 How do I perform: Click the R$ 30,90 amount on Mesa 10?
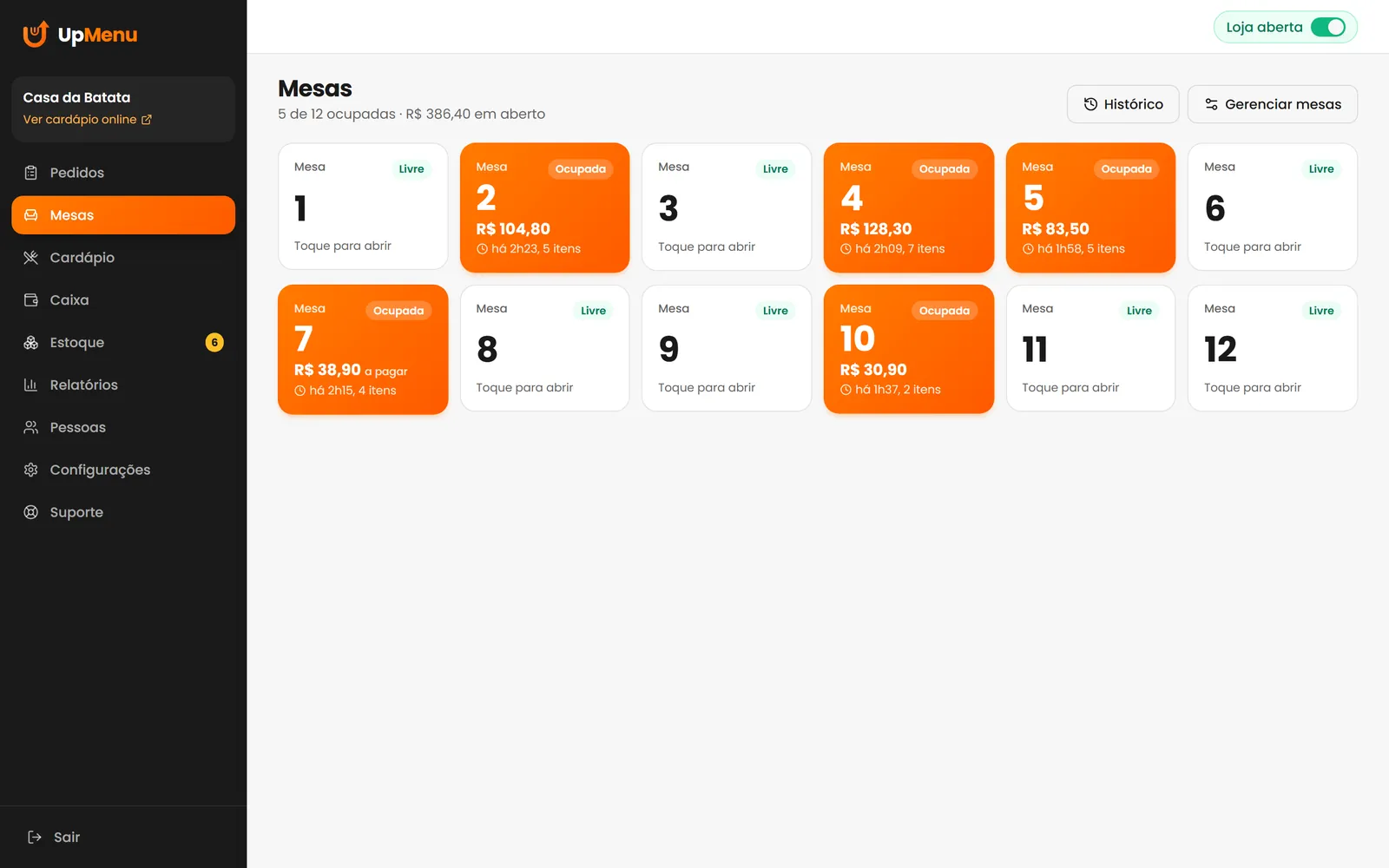873,370
